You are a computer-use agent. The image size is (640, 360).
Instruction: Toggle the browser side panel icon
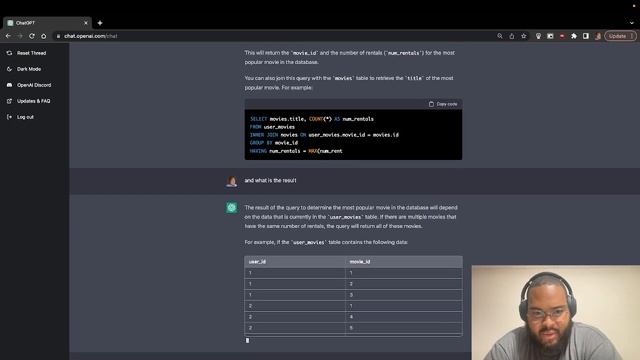coord(586,36)
